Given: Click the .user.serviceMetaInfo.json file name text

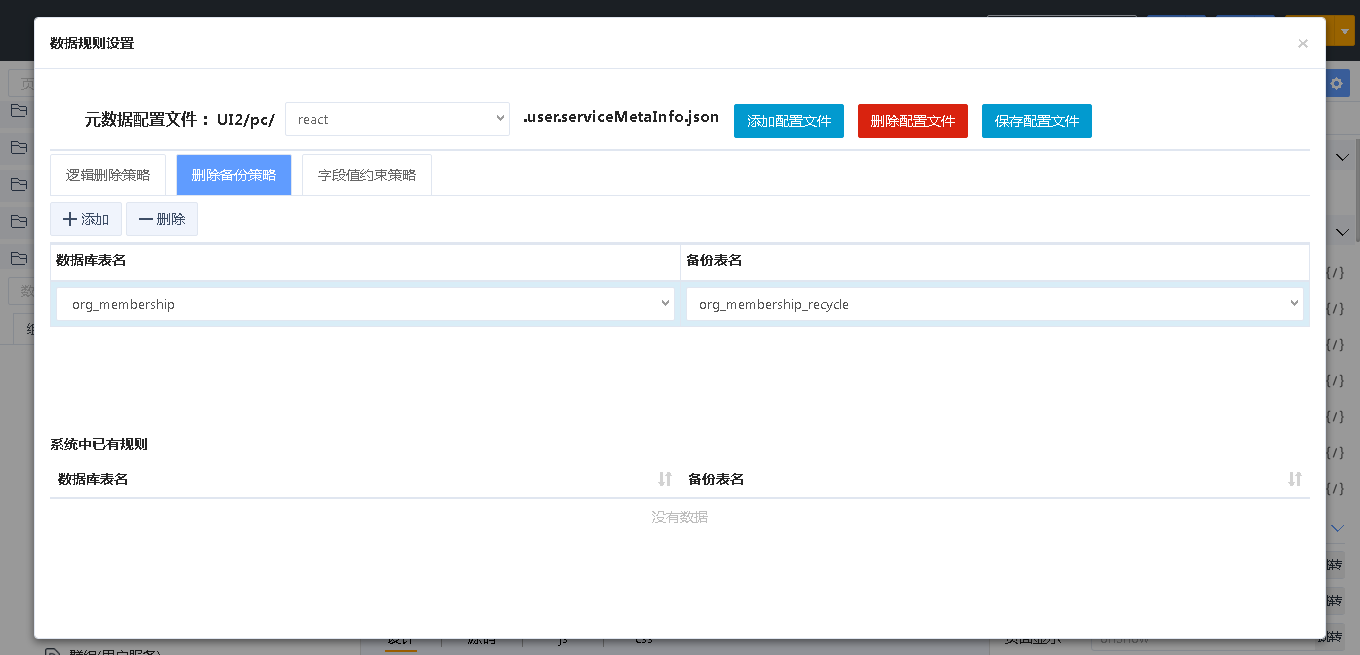Looking at the screenshot, I should (621, 117).
